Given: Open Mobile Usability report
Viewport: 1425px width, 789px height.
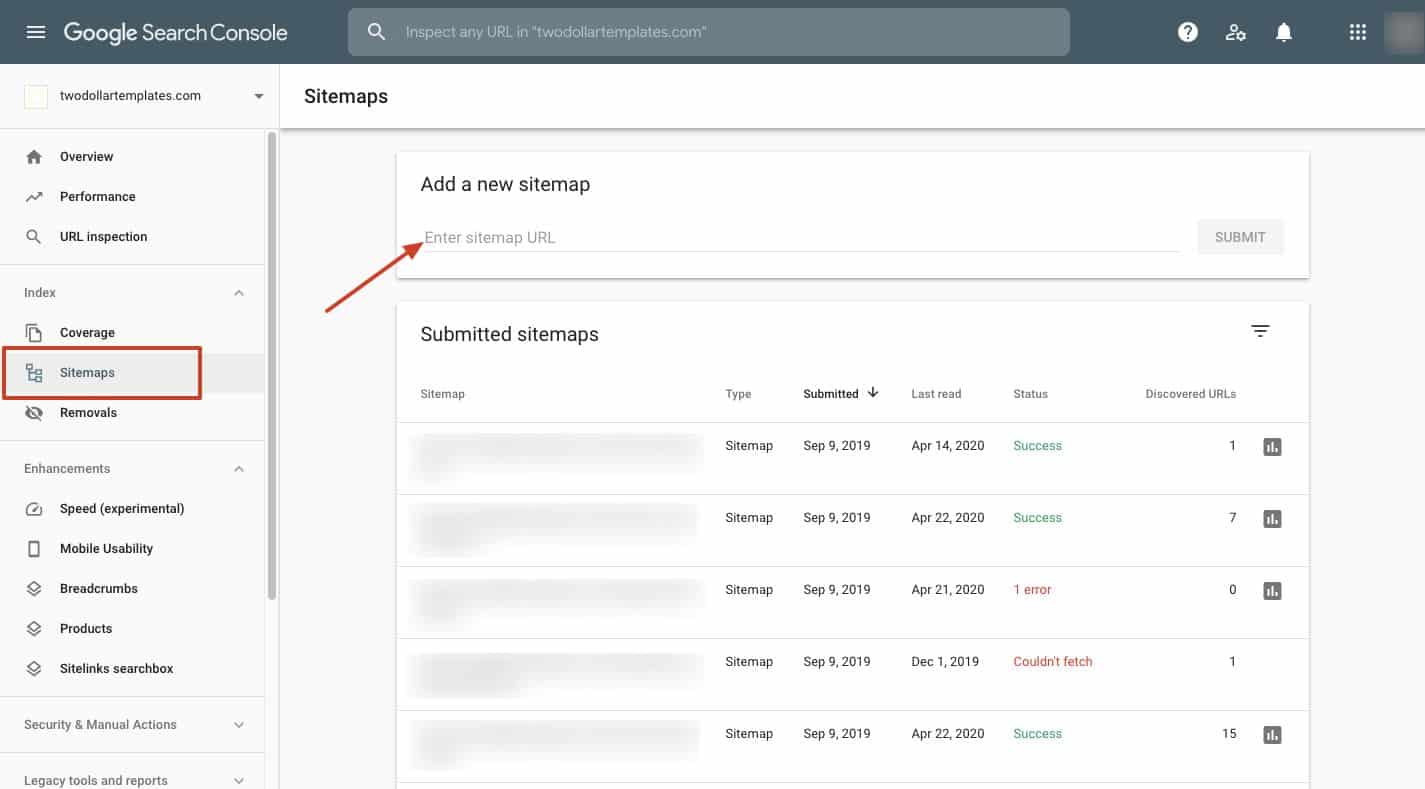Looking at the screenshot, I should (106, 549).
